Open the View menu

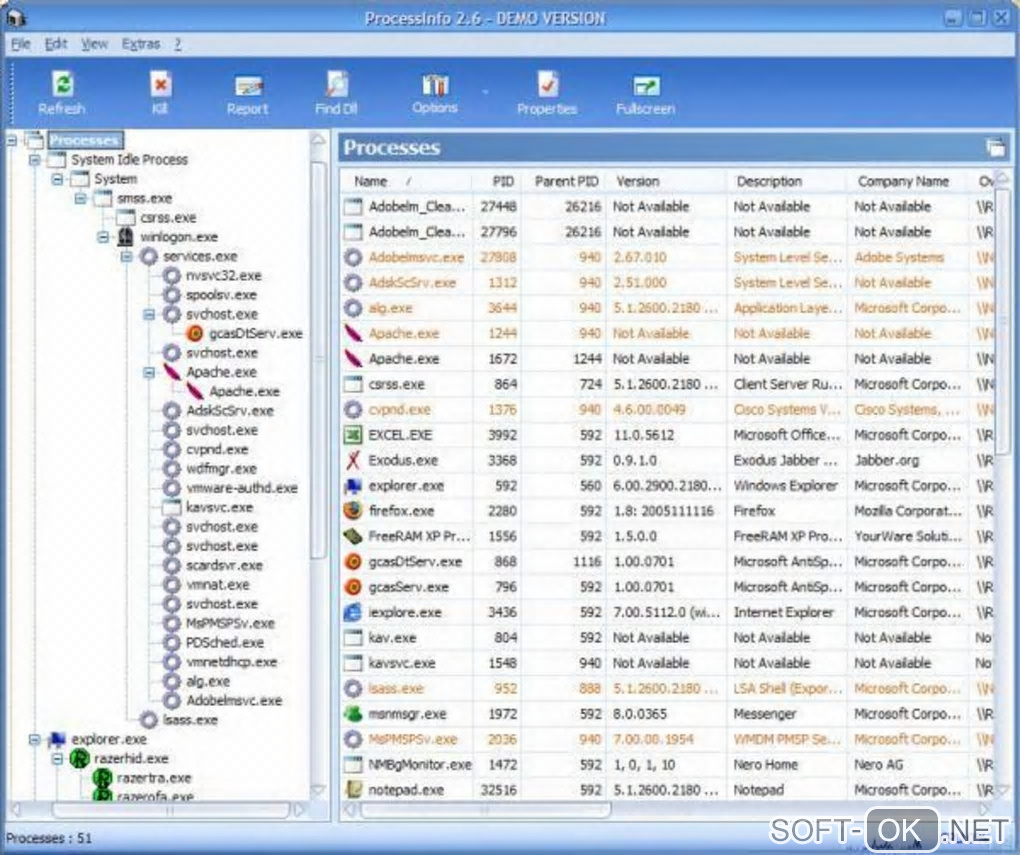(94, 44)
